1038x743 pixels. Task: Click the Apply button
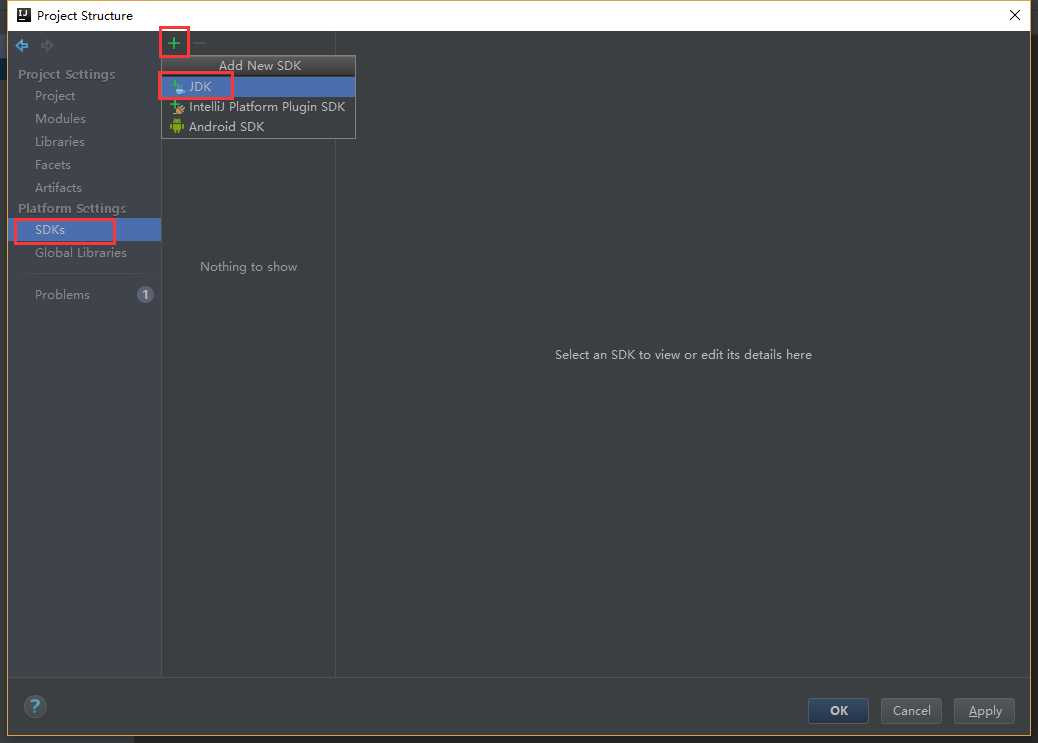tap(984, 711)
